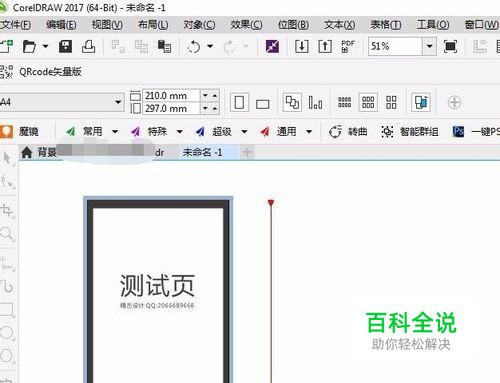Select Portrait page orientation
The width and height of the screenshot is (500, 383).
point(239,102)
